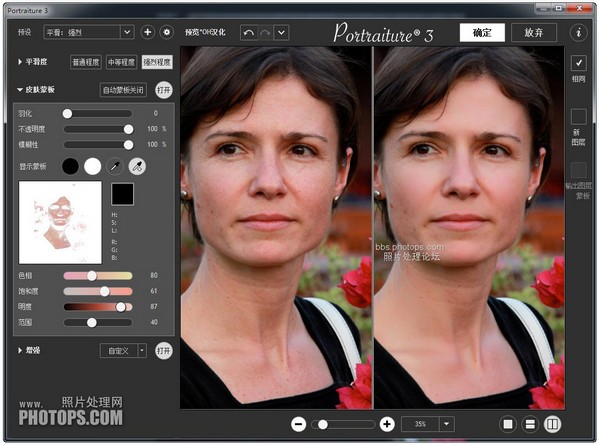Click the 明度 luminance slider
The height and width of the screenshot is (445, 599).
click(98, 307)
